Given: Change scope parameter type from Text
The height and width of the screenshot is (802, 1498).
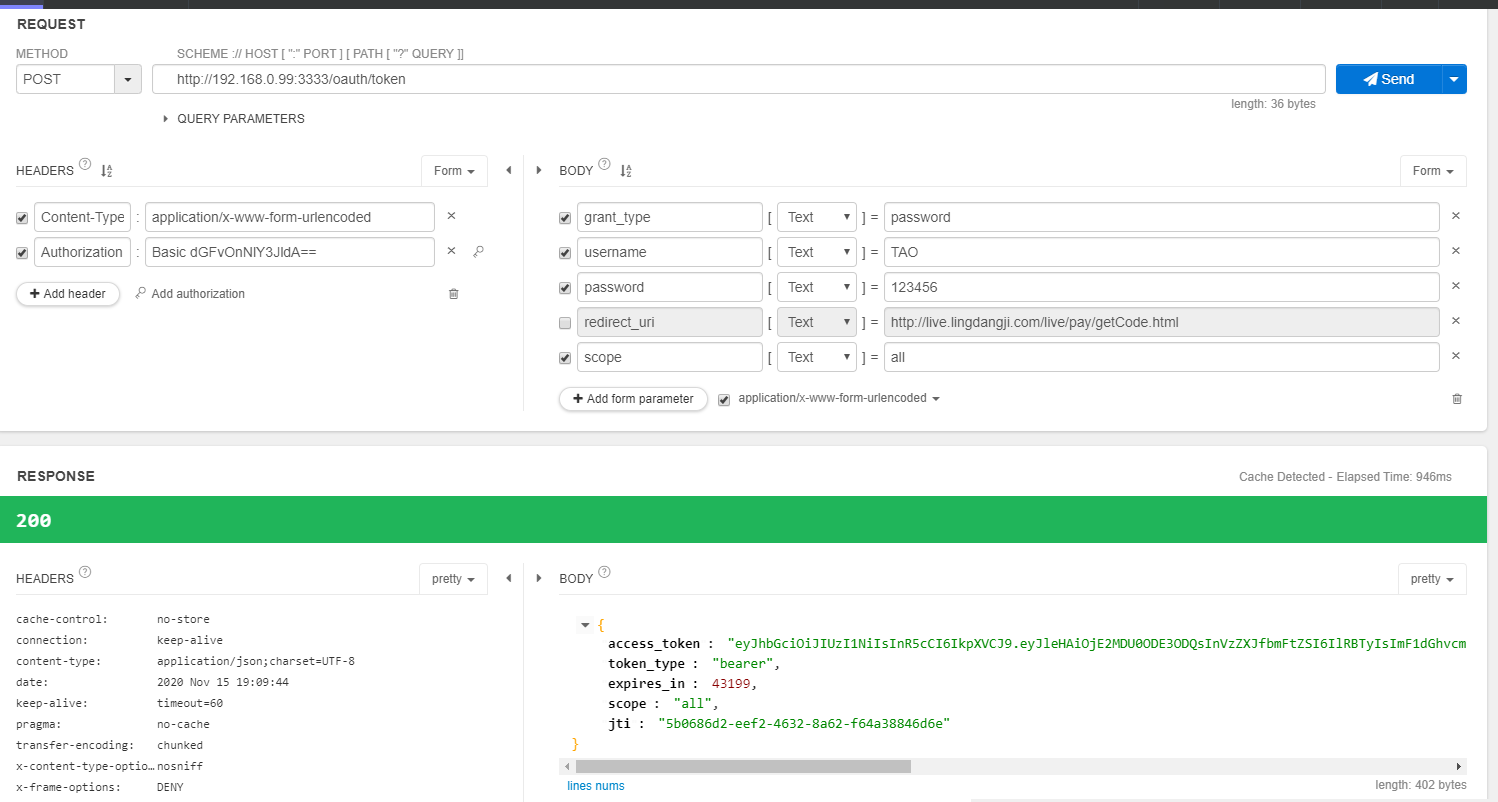Looking at the screenshot, I should [817, 357].
